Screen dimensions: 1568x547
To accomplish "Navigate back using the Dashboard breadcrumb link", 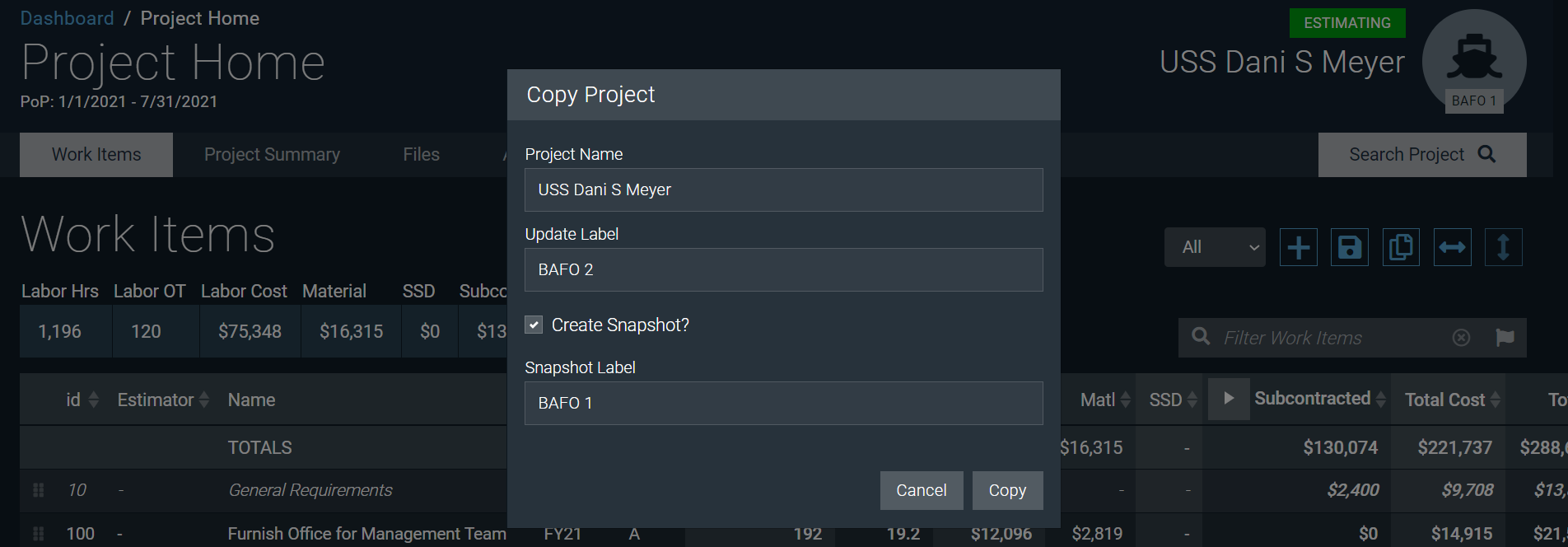I will pos(67,17).
